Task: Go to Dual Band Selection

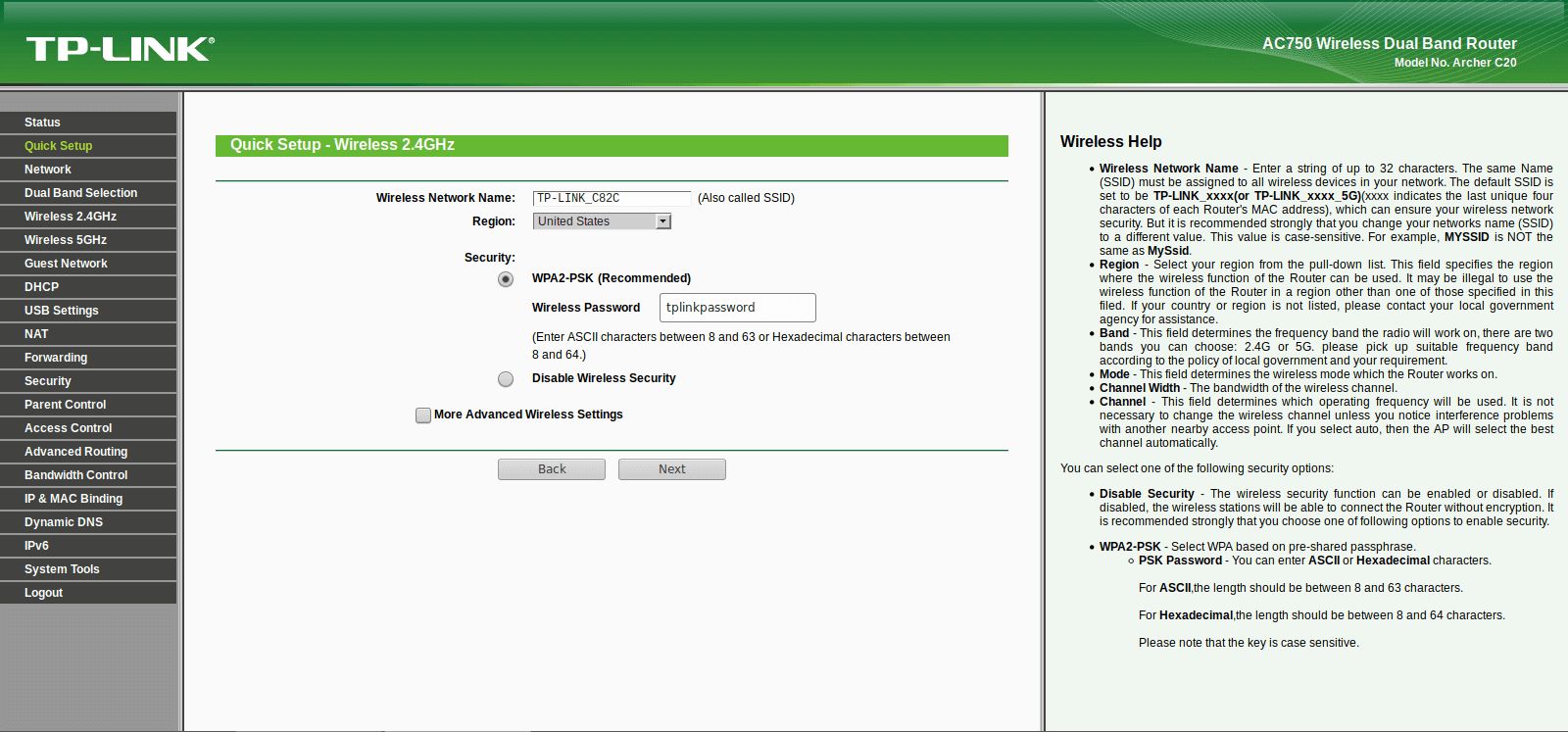Action: [88, 193]
